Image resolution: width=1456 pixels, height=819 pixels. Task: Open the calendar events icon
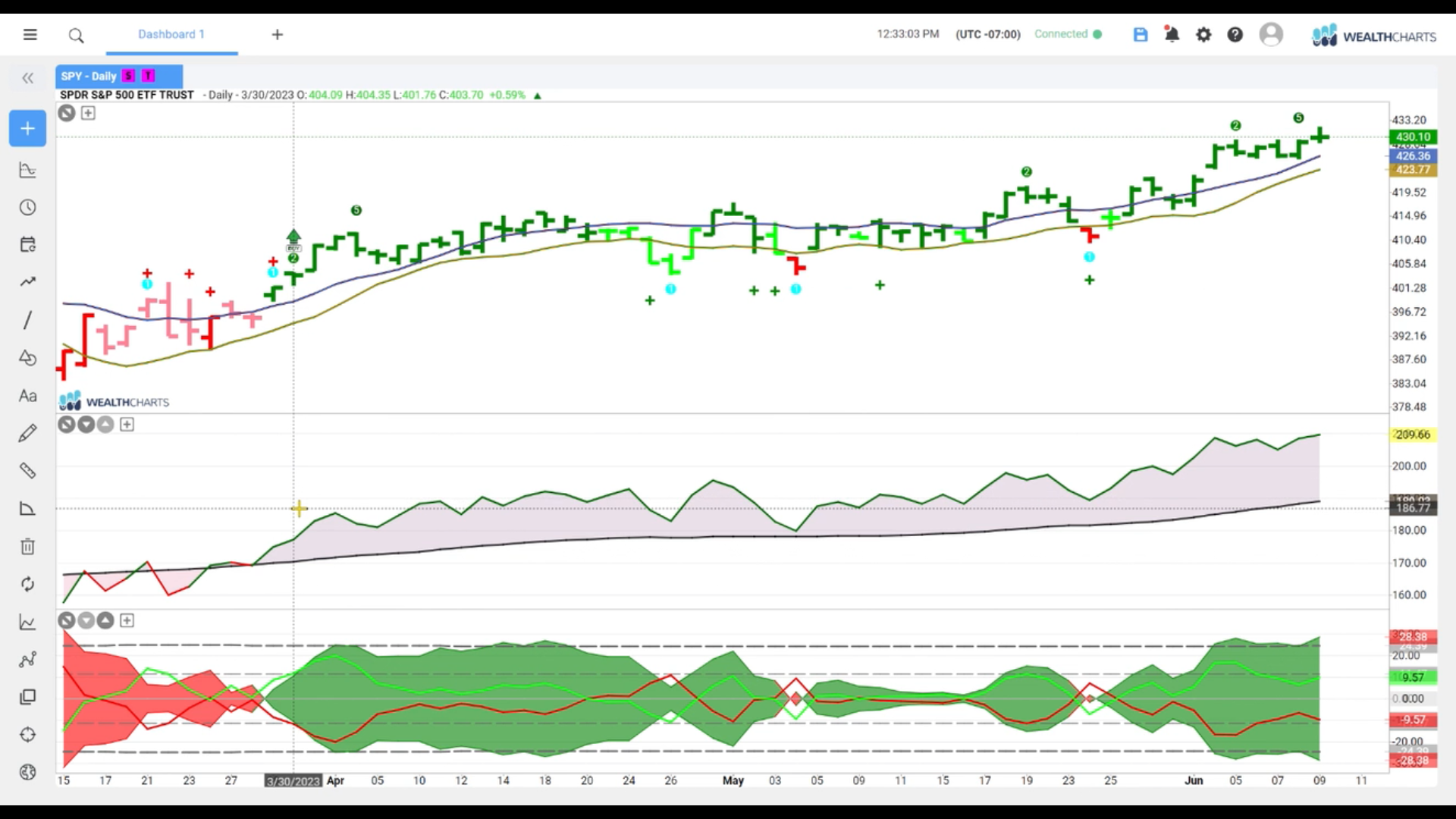(x=27, y=245)
